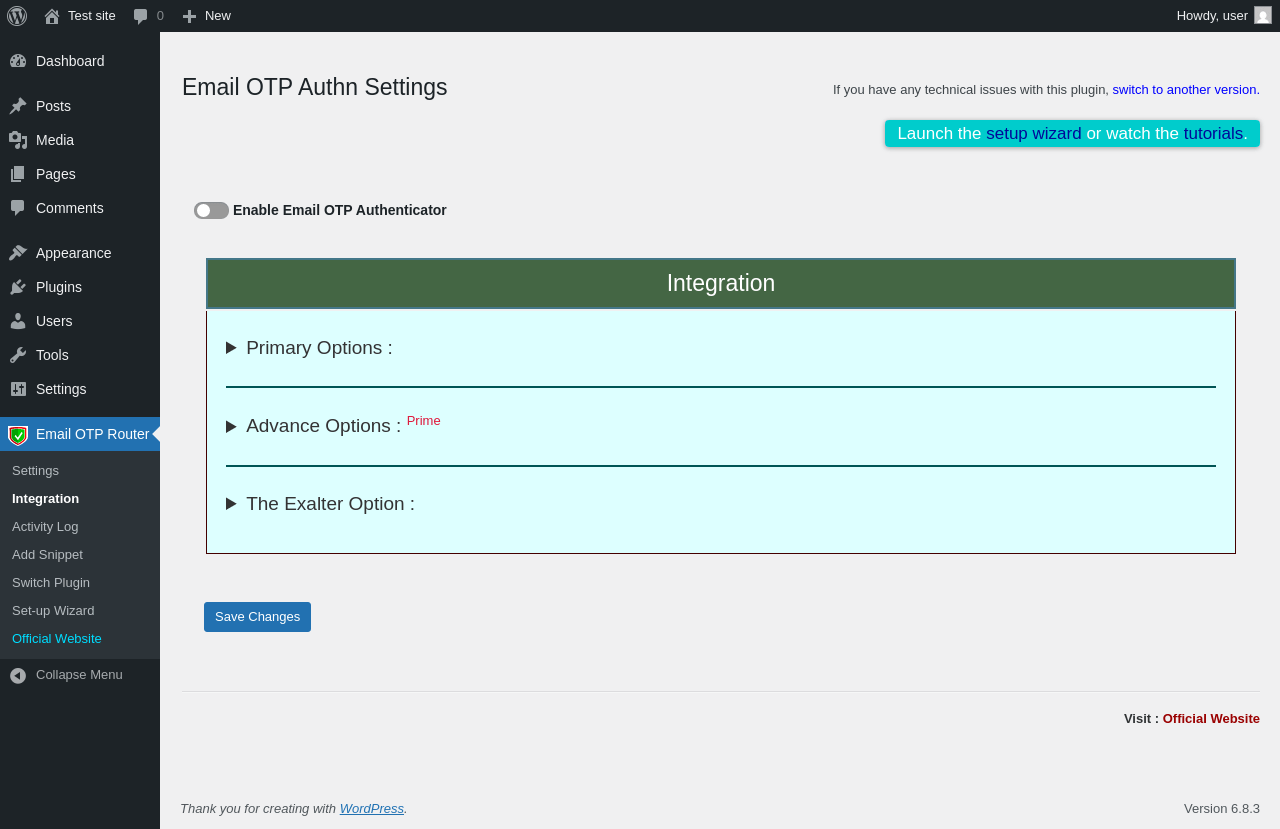Click the Save Changes button

tap(257, 617)
